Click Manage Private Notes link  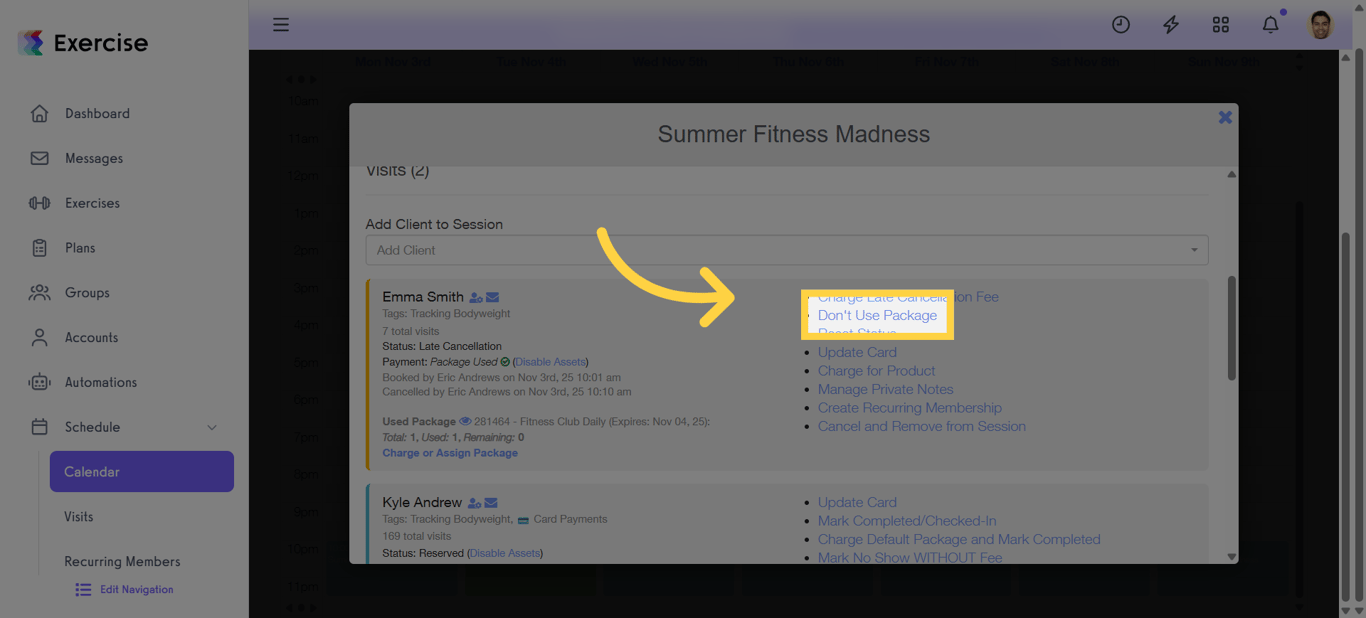(x=885, y=389)
